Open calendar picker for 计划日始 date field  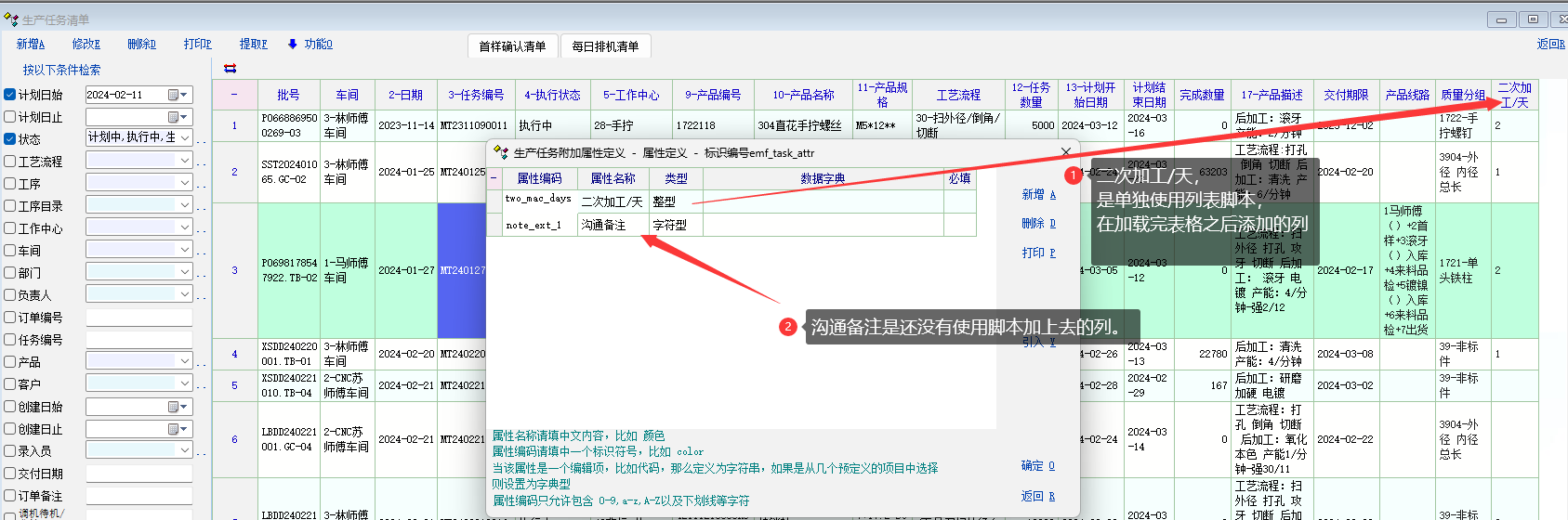point(174,95)
